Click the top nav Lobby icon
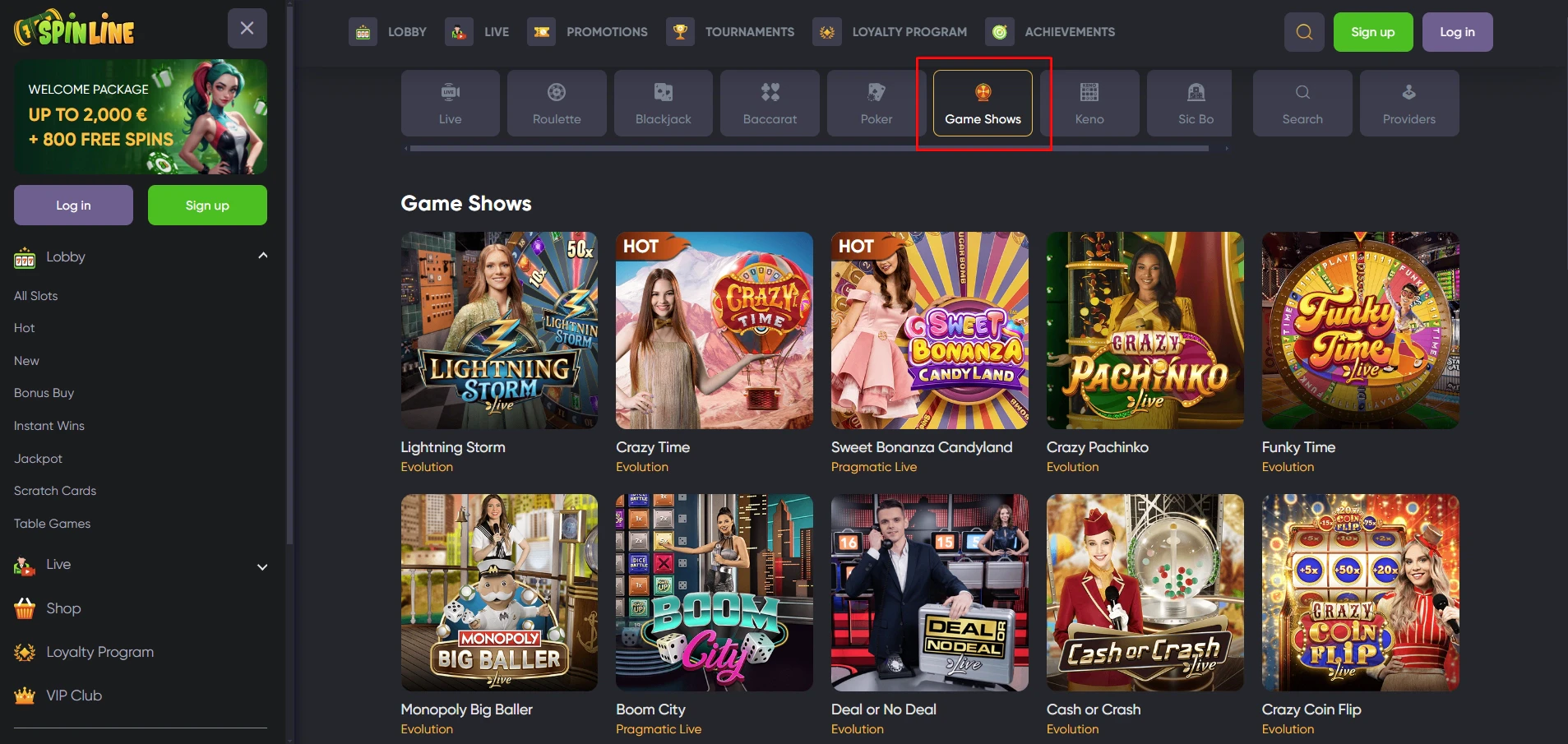Viewport: 1568px width, 744px height. tap(363, 32)
